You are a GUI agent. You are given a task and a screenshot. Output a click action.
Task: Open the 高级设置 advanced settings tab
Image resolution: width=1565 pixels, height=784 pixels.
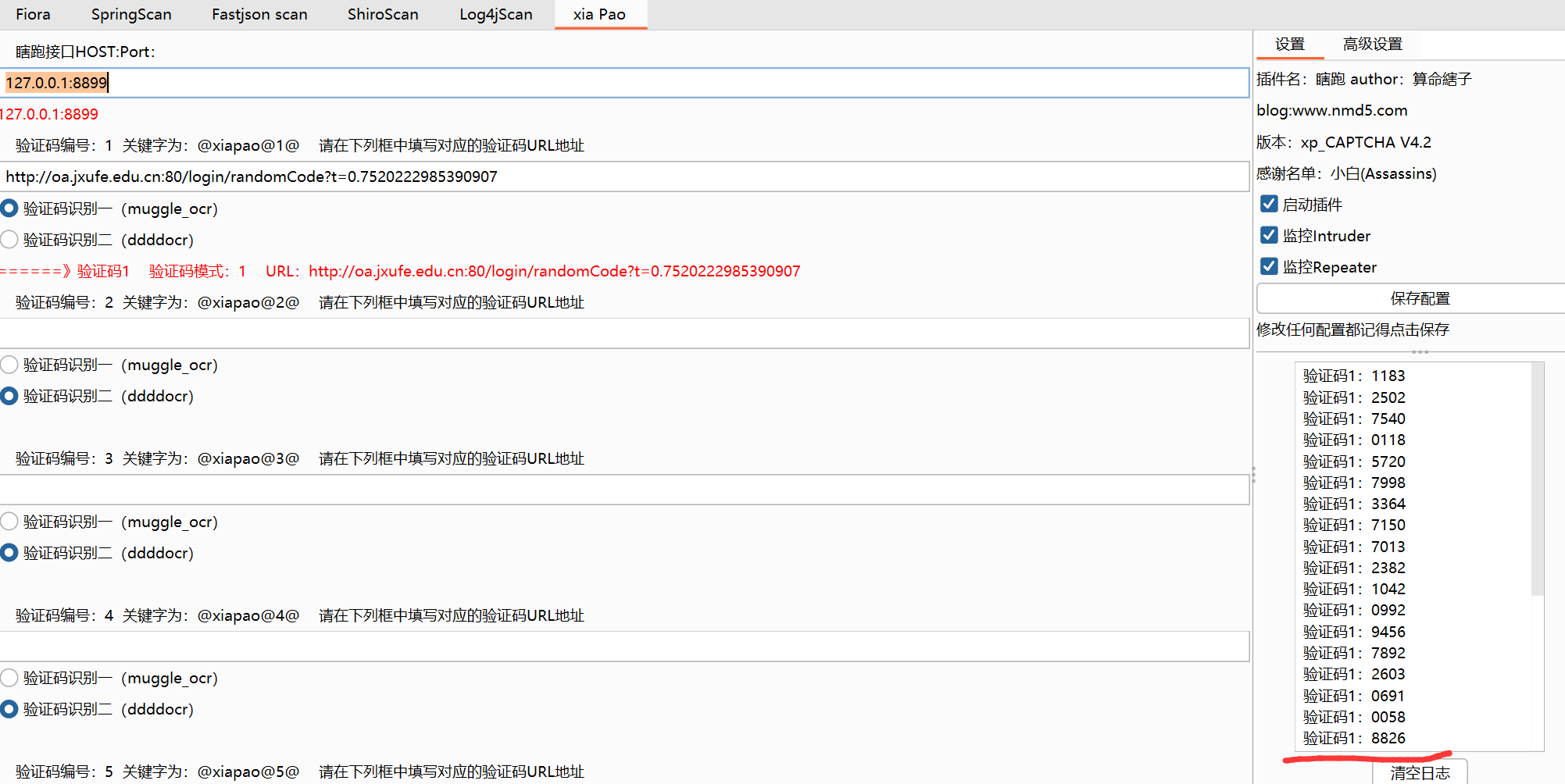pyautogui.click(x=1373, y=45)
